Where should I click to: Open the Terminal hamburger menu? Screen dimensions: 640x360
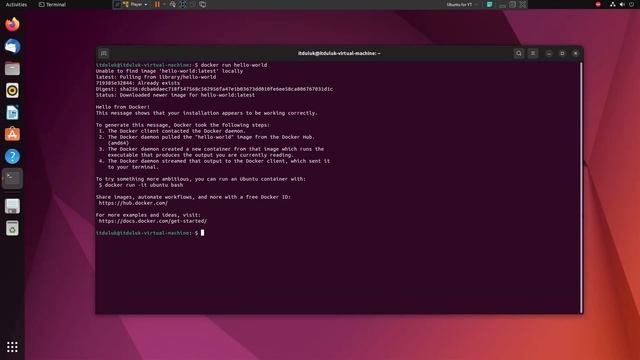pyautogui.click(x=533, y=53)
